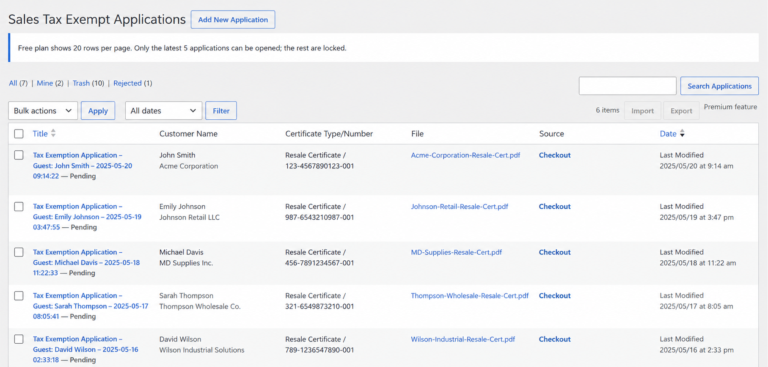Select the Michael Davis application checkbox
This screenshot has width=768, height=367.
(x=19, y=252)
